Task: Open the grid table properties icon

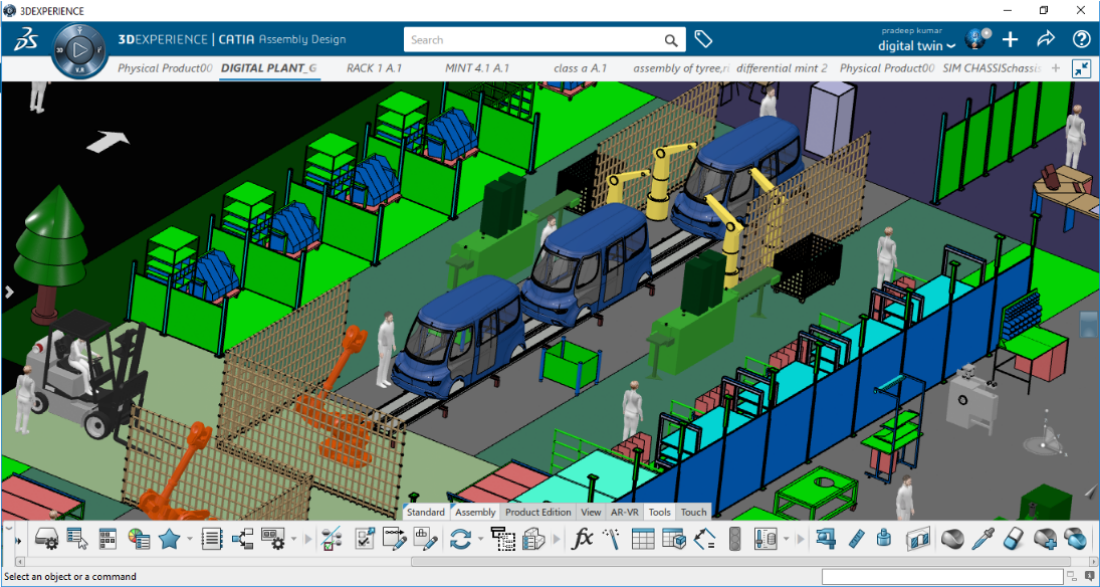Action: click(x=107, y=539)
